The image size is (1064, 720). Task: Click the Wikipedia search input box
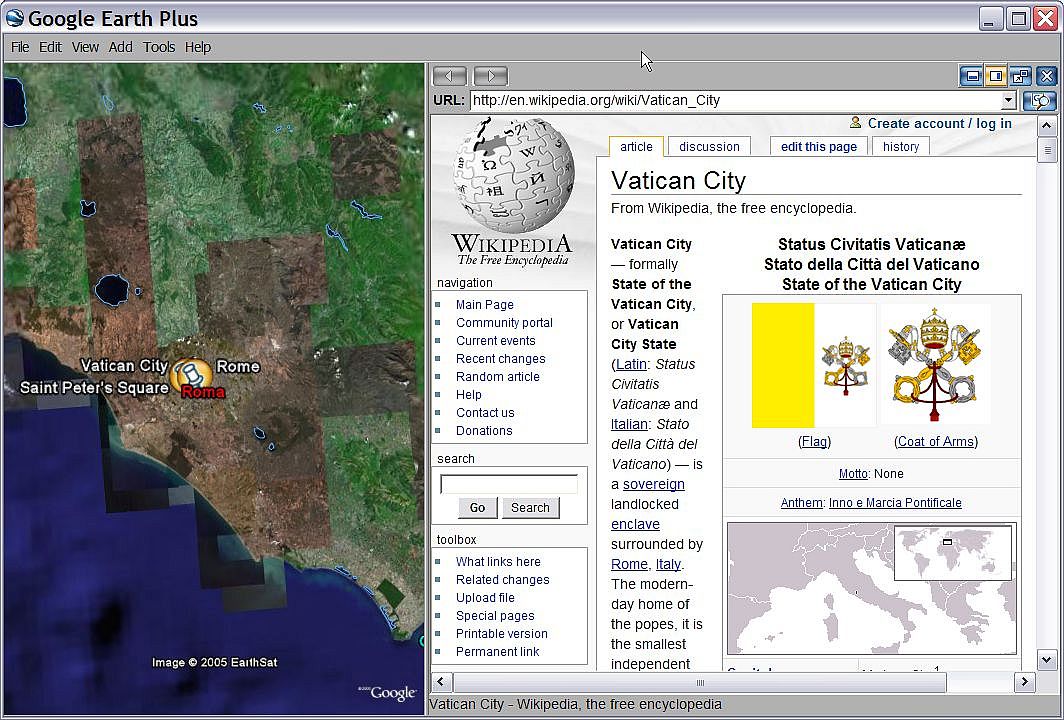(x=509, y=484)
